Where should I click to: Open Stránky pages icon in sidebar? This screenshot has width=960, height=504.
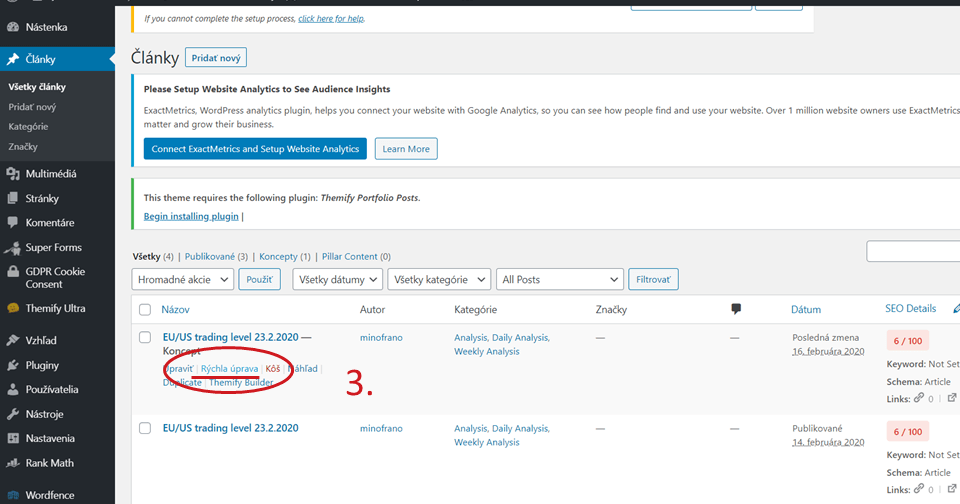coord(13,198)
